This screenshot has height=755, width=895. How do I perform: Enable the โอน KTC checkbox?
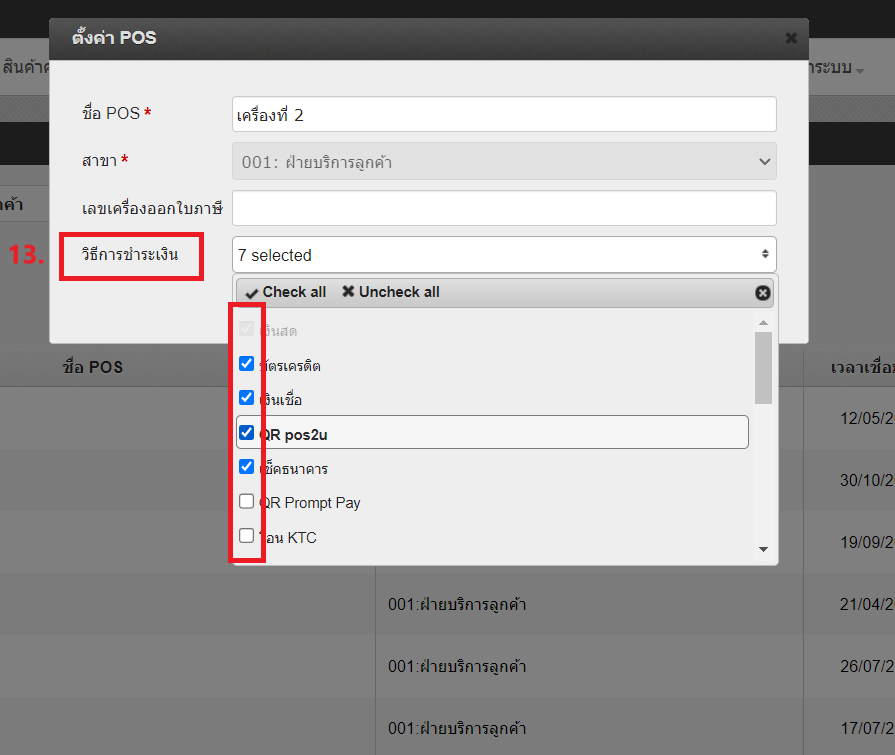tap(247, 535)
